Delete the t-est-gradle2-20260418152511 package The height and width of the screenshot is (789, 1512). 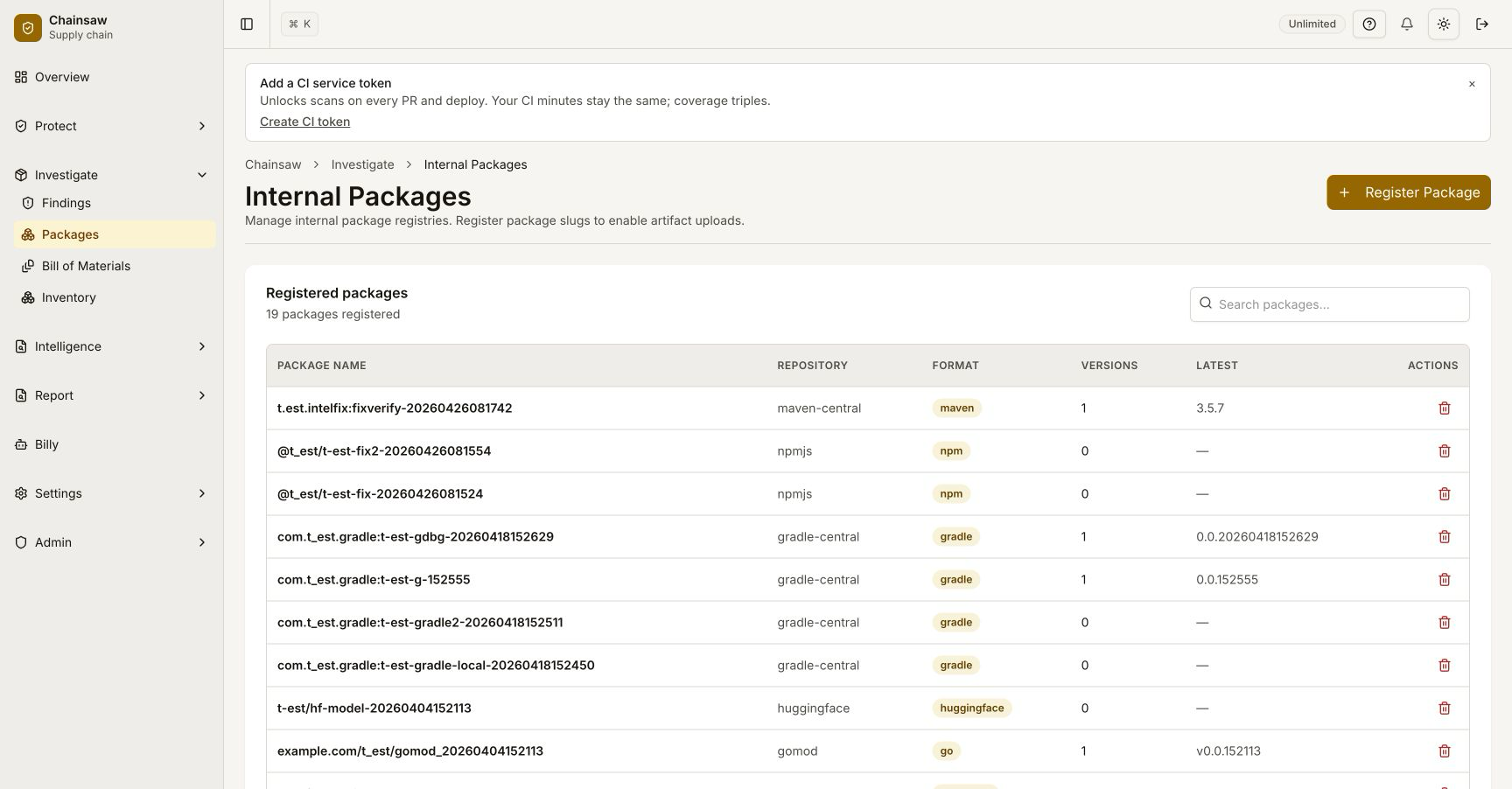coord(1445,623)
